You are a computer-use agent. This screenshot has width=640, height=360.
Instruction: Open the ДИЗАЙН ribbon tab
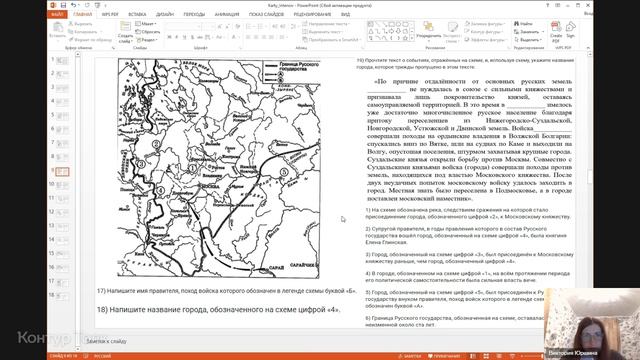pyautogui.click(x=165, y=14)
